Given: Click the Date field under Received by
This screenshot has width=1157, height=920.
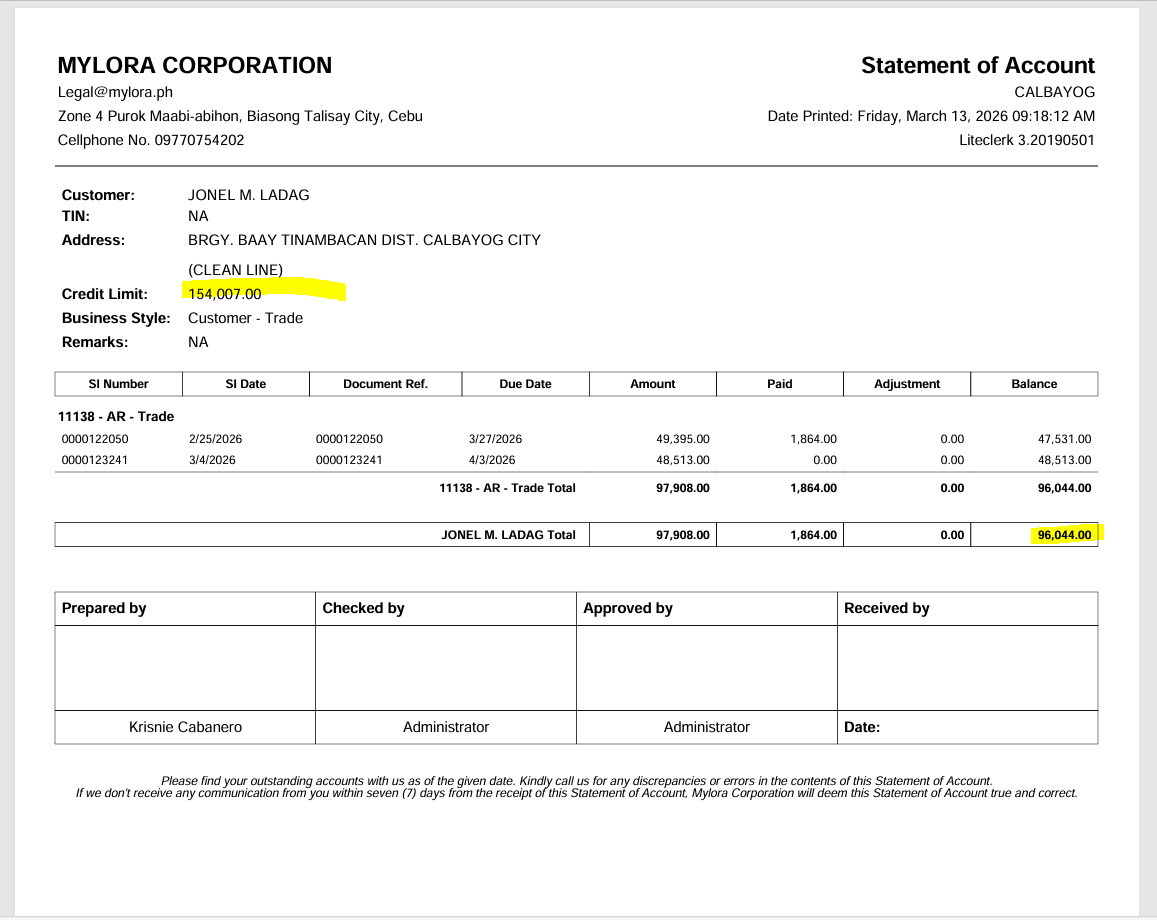Looking at the screenshot, I should coord(862,727).
